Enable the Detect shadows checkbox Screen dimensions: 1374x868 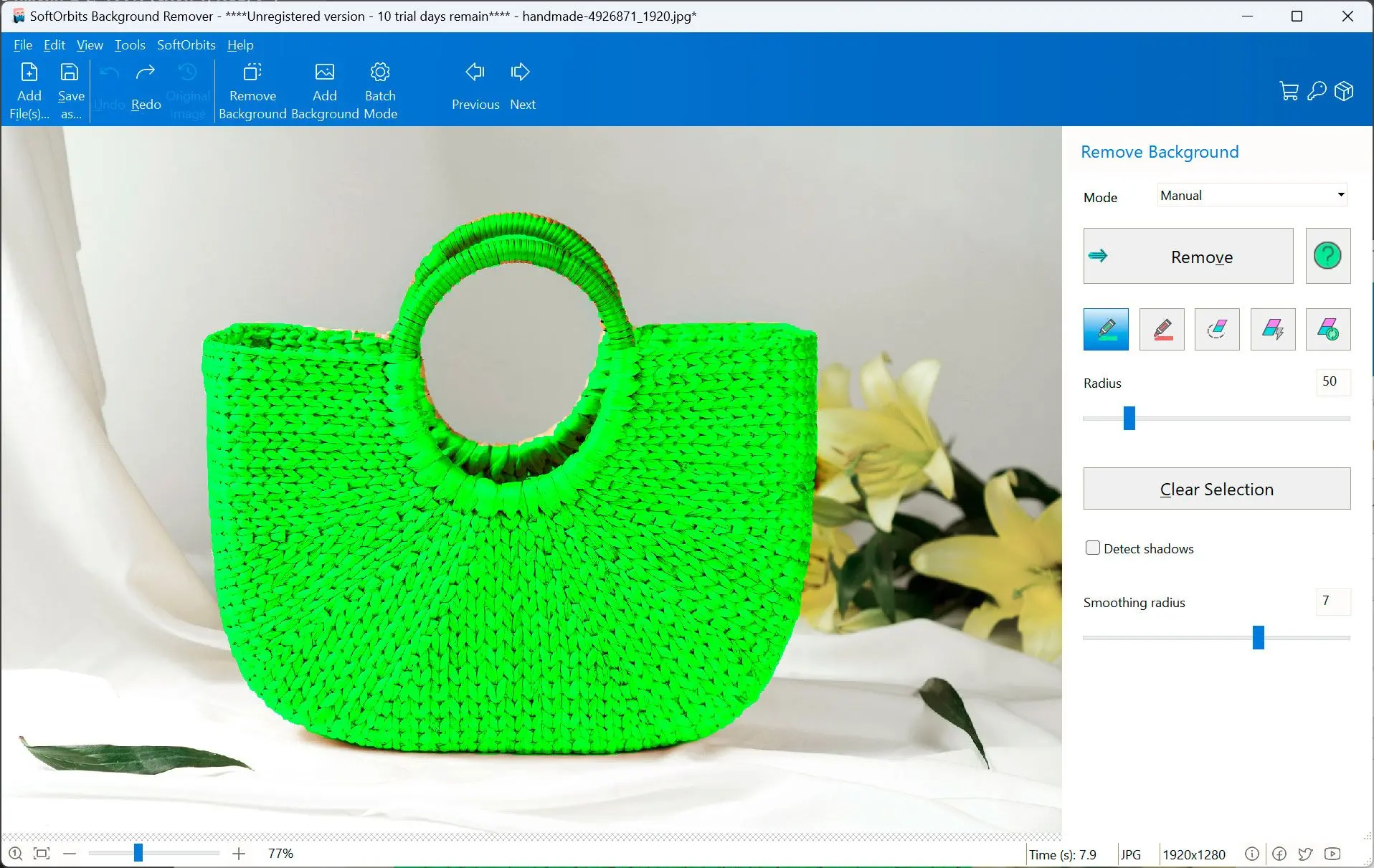click(x=1092, y=548)
